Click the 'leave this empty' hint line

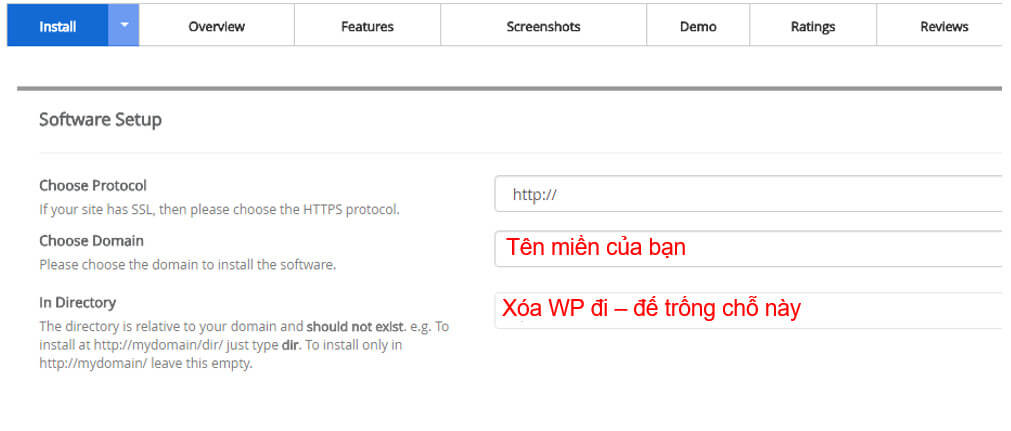pos(146,364)
